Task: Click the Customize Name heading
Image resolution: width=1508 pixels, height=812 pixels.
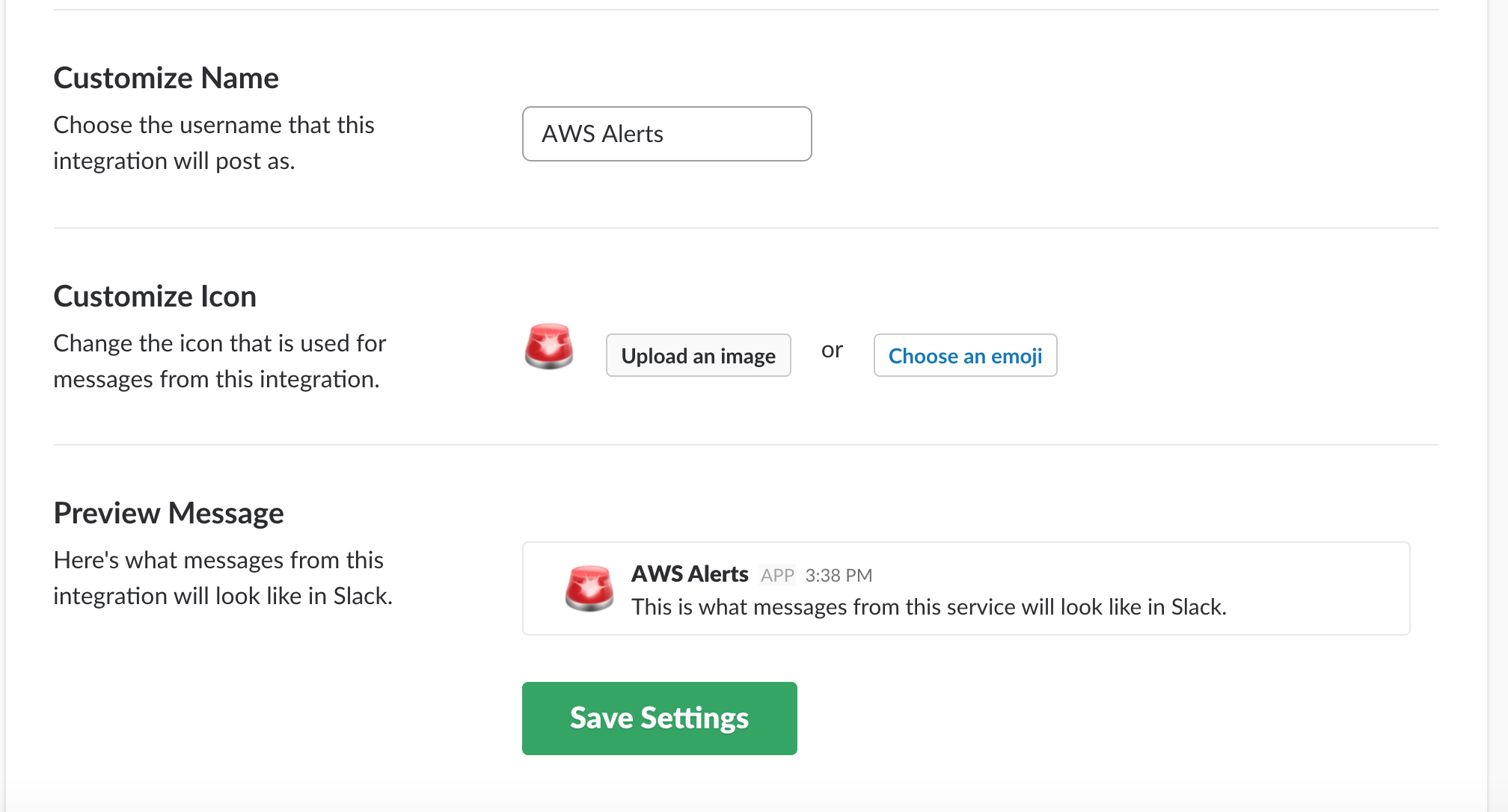Action: [165, 77]
